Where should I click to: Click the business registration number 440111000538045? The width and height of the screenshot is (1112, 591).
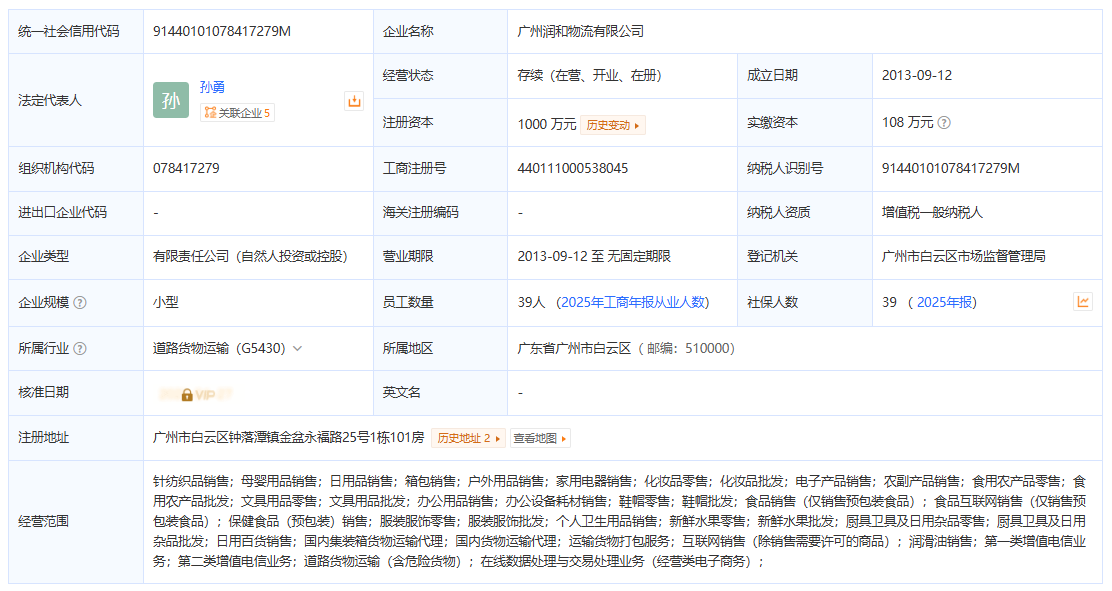pos(572,168)
